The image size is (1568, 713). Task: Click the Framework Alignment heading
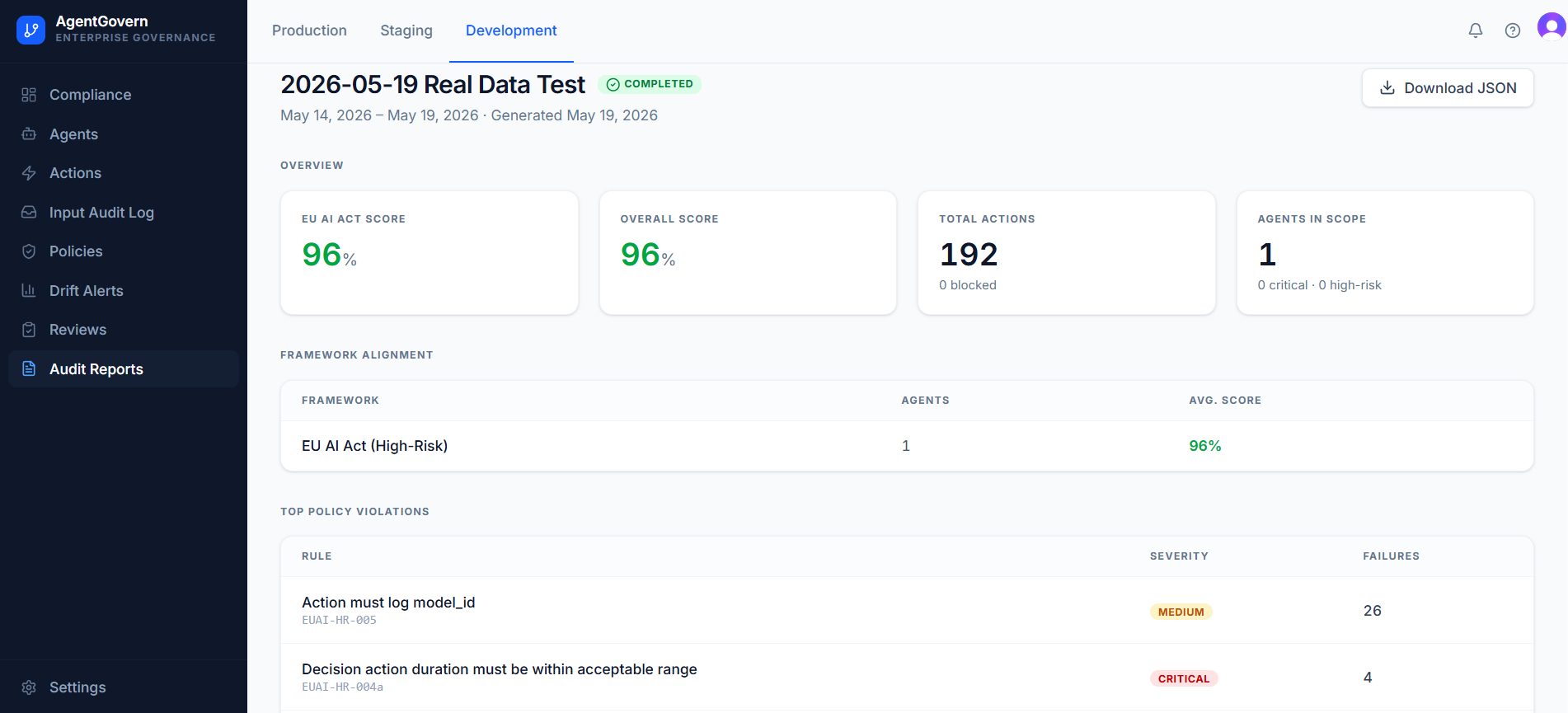[356, 355]
